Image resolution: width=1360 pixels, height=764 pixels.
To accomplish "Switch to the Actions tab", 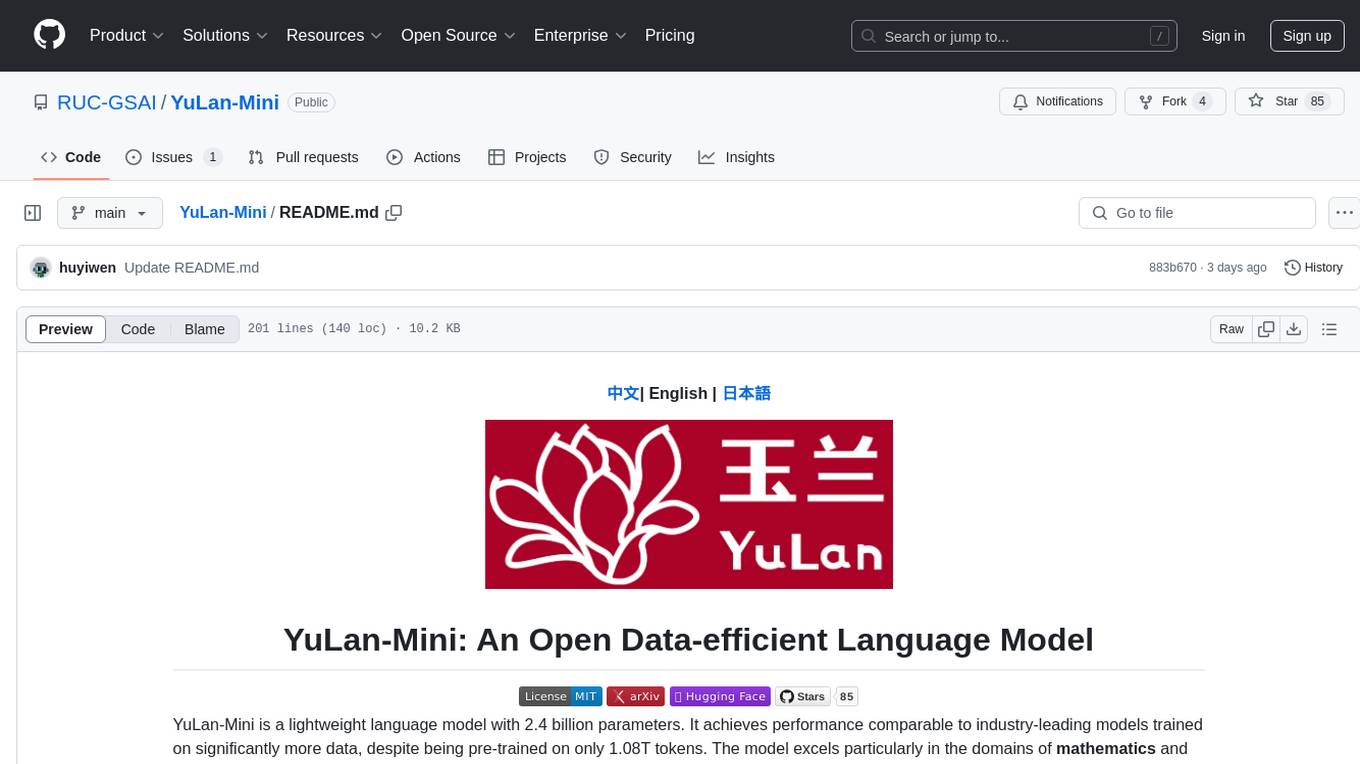I will (424, 157).
